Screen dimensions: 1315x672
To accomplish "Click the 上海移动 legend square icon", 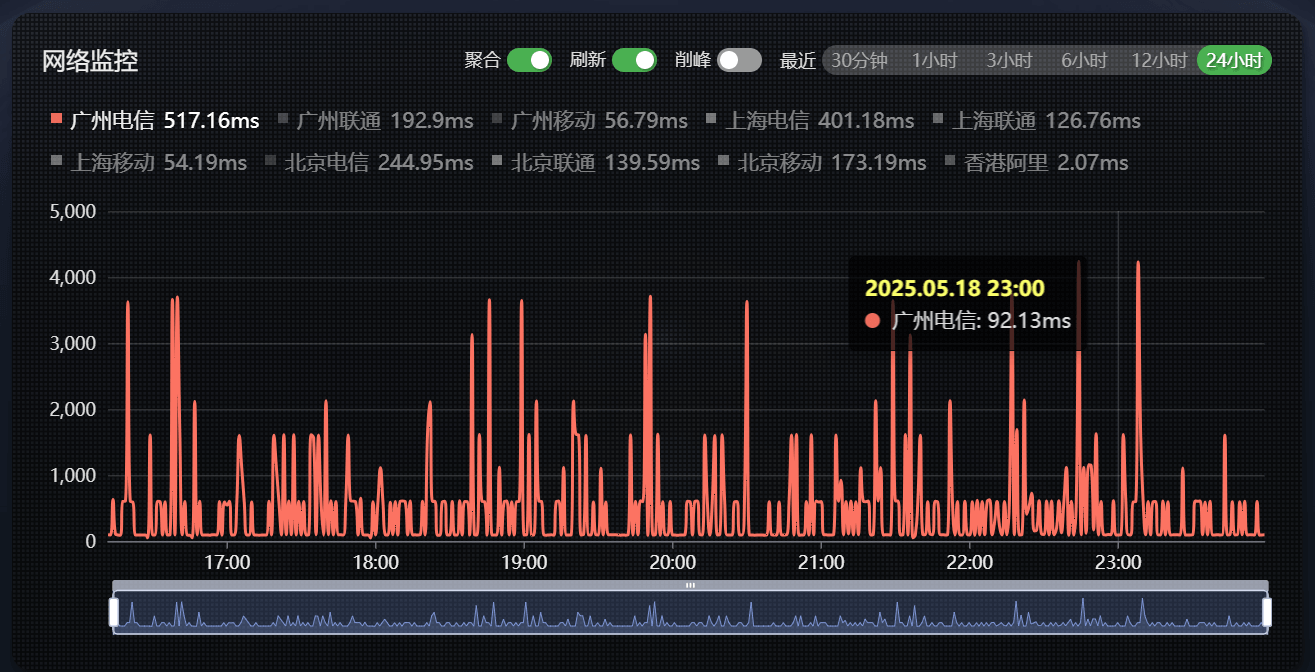I will point(56,161).
